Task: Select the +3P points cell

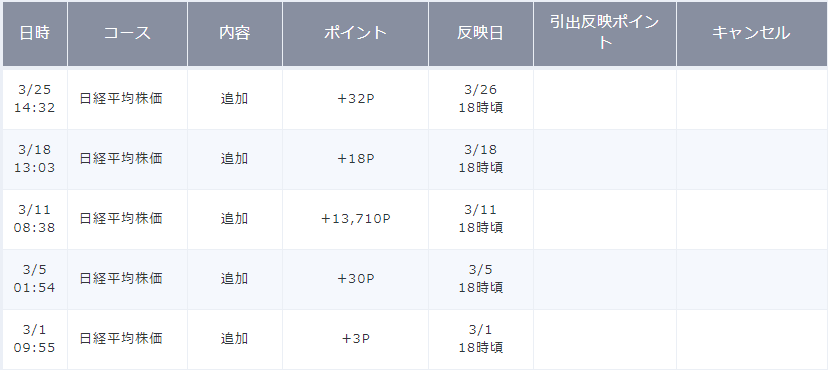Action: coord(355,339)
